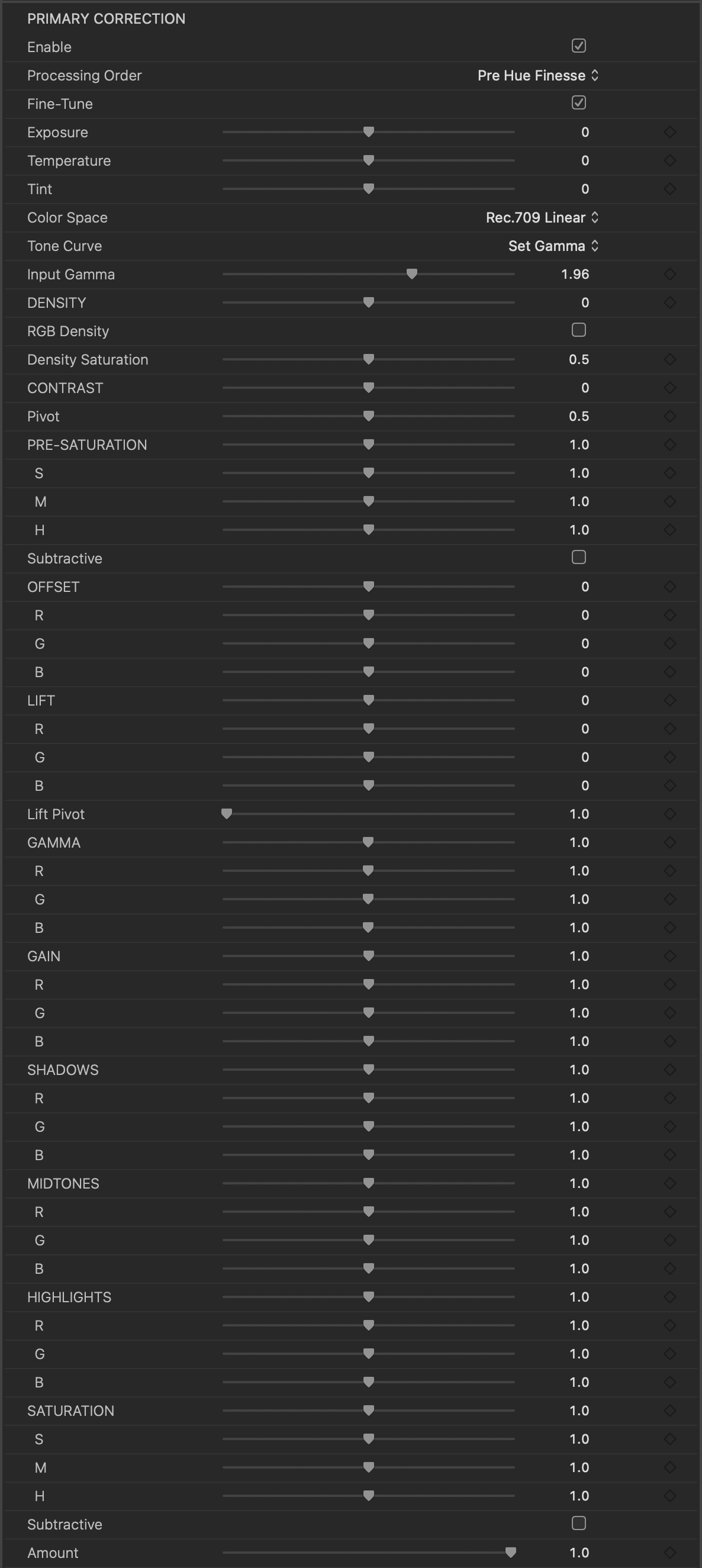Enable the RGB Density checkbox

578,330
